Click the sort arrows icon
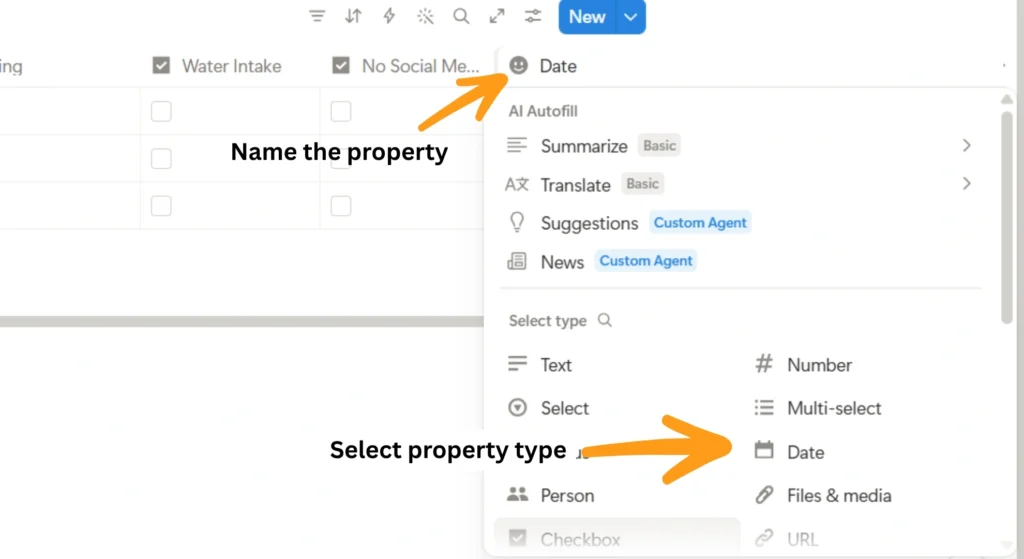 [x=353, y=16]
